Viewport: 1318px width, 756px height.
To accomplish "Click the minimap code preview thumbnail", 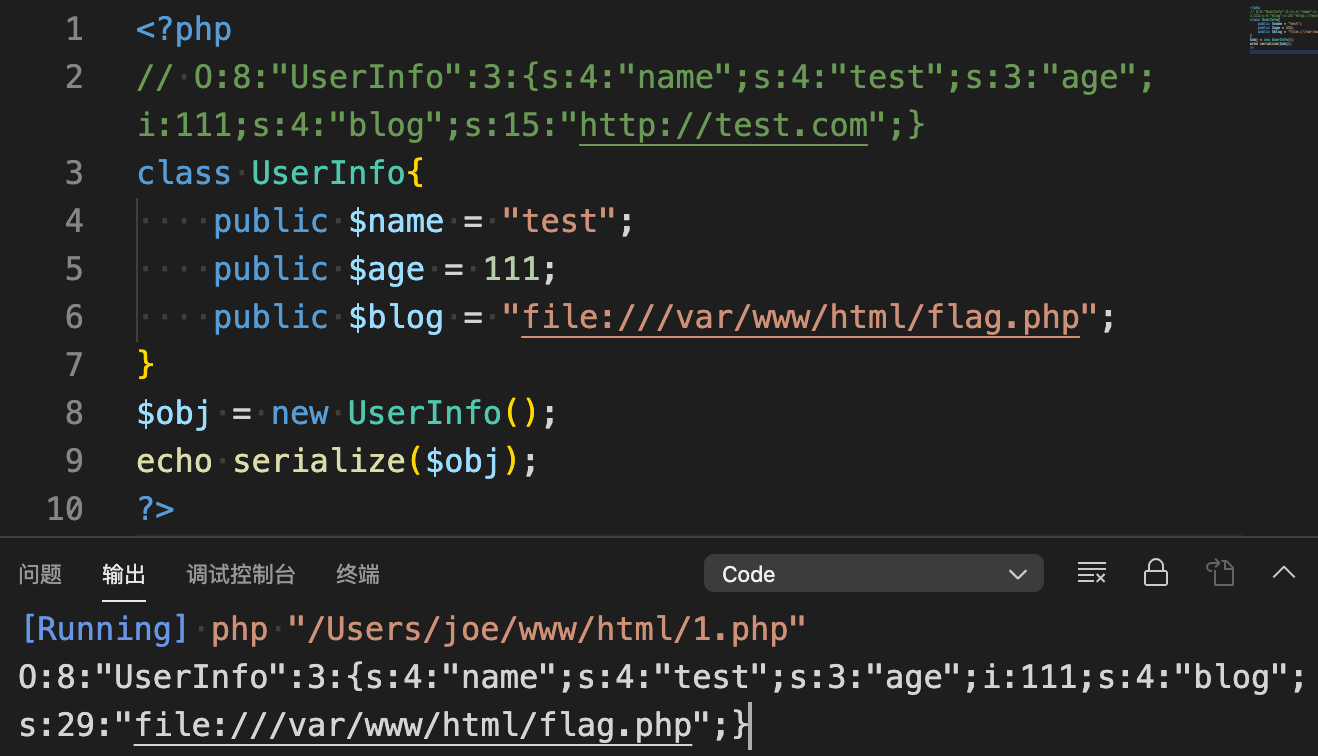I will coord(1283,28).
